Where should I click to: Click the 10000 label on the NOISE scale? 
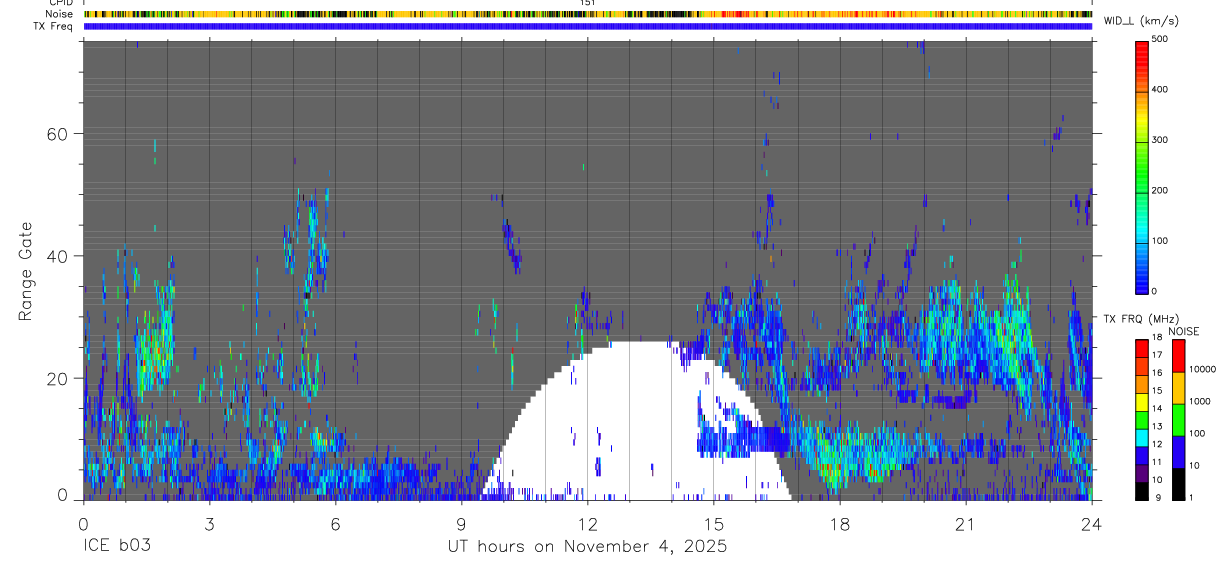(x=1202, y=370)
